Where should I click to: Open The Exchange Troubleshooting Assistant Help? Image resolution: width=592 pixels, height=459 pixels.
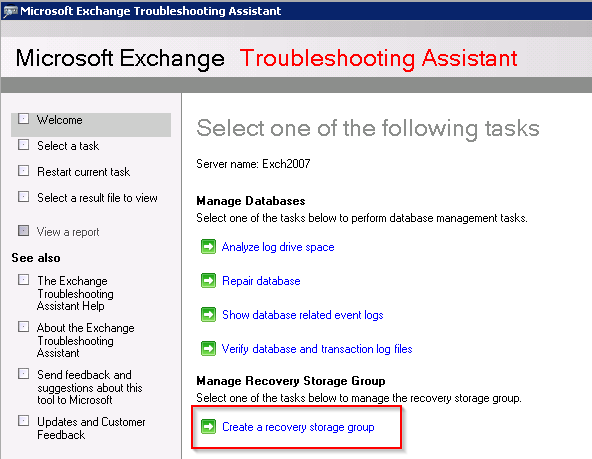click(75, 293)
